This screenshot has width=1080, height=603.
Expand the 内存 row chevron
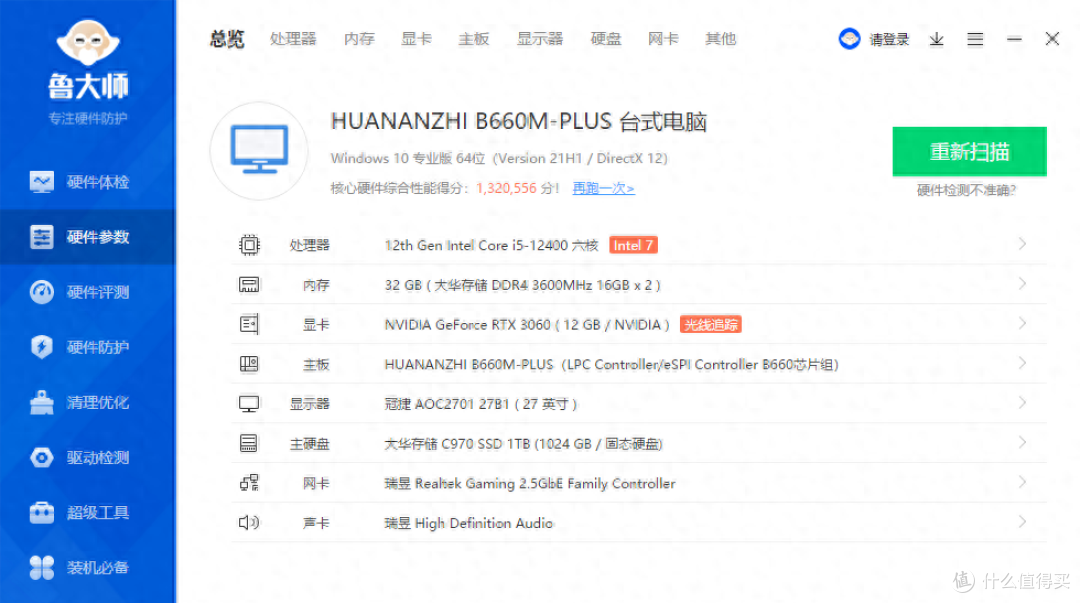tap(1022, 283)
